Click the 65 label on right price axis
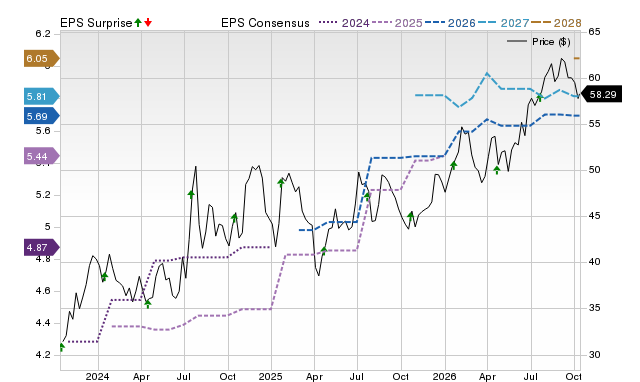 pyautogui.click(x=594, y=32)
